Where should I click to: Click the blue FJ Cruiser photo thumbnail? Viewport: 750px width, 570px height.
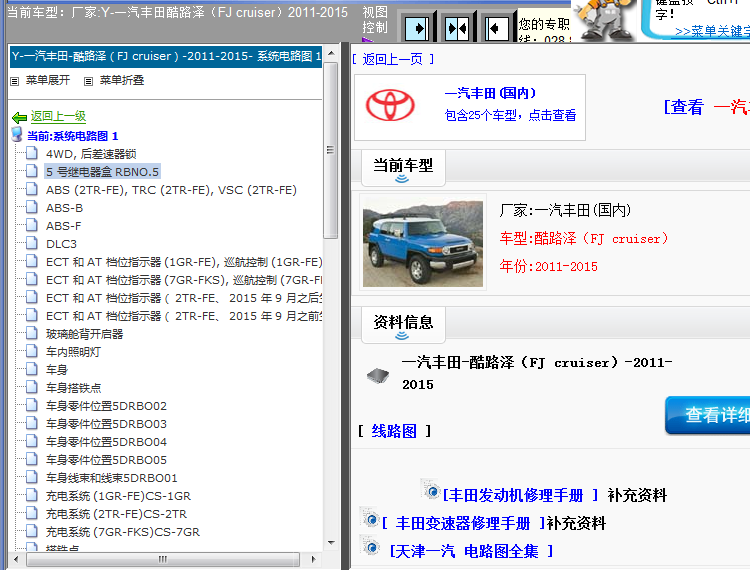pyautogui.click(x=423, y=243)
